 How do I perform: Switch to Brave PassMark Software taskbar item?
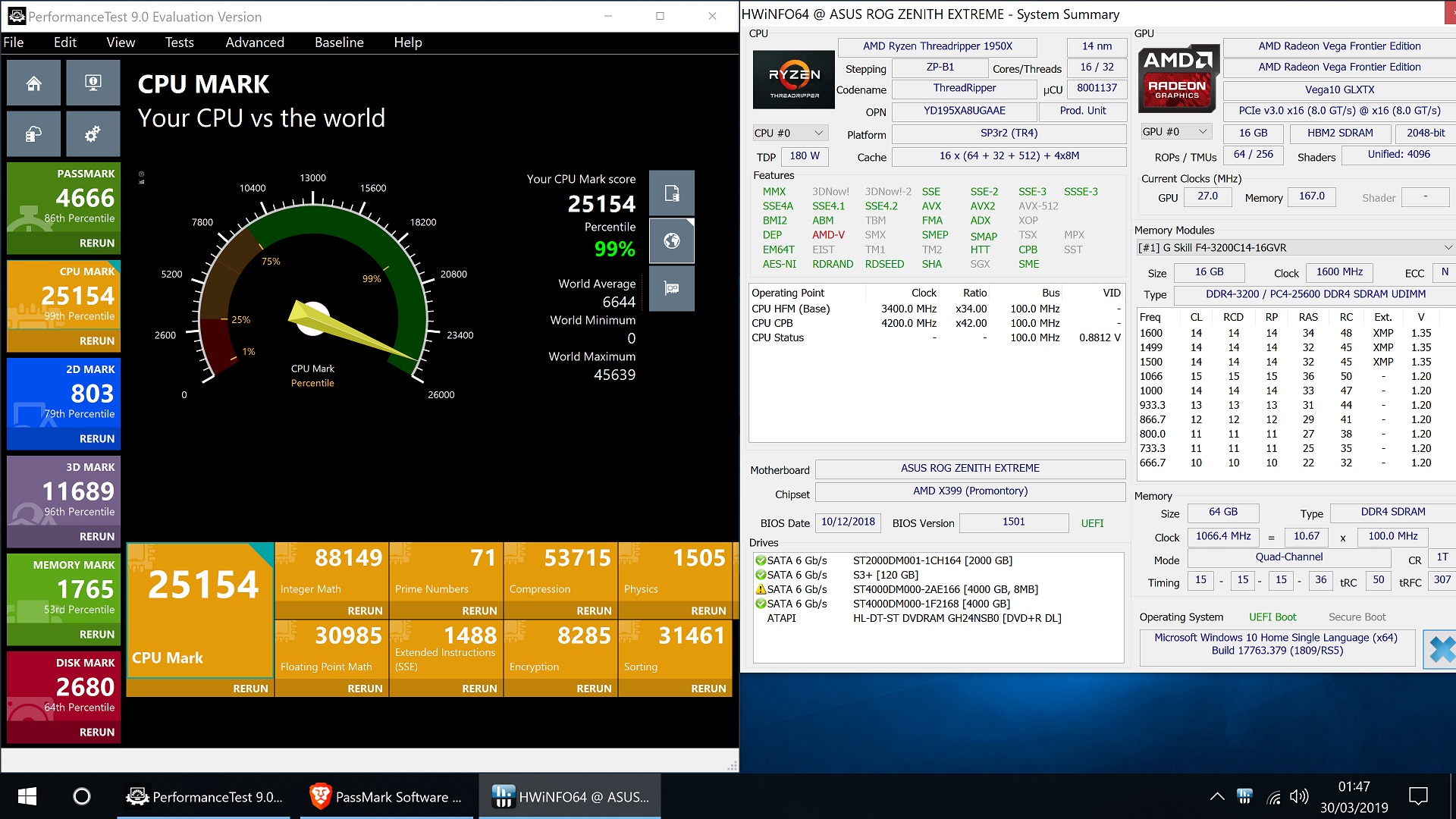(387, 796)
